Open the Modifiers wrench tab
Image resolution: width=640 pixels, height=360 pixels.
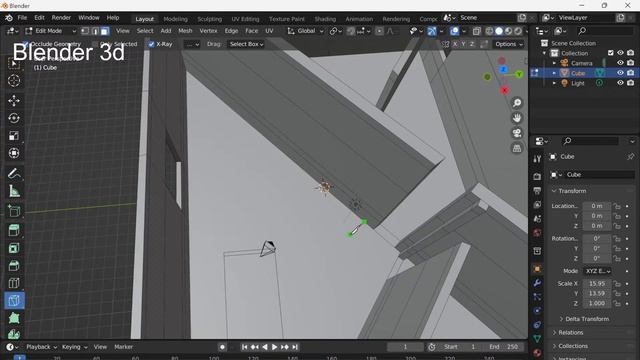pyautogui.click(x=537, y=283)
